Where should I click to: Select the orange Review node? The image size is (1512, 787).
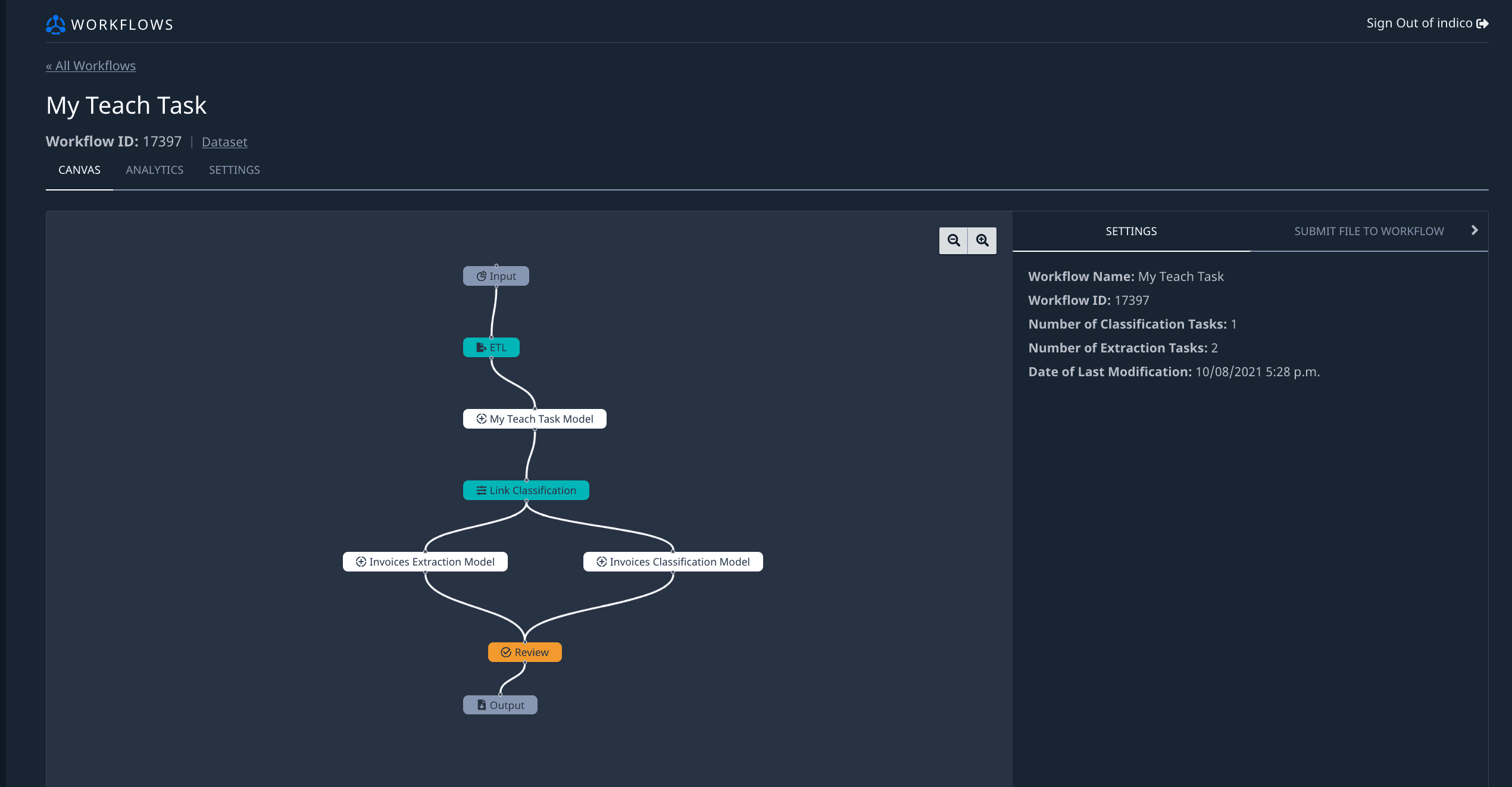pos(524,652)
